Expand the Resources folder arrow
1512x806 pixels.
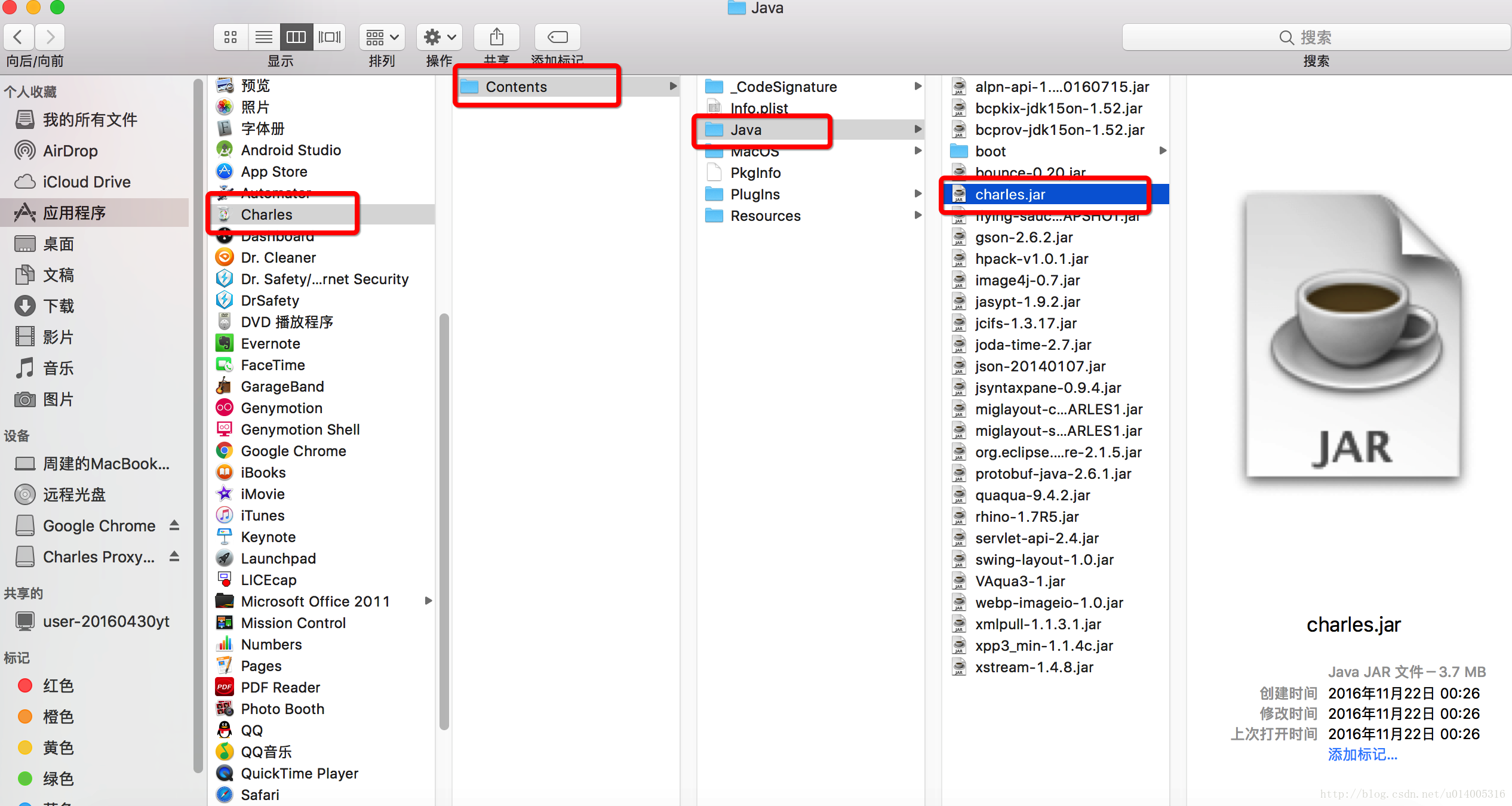918,215
